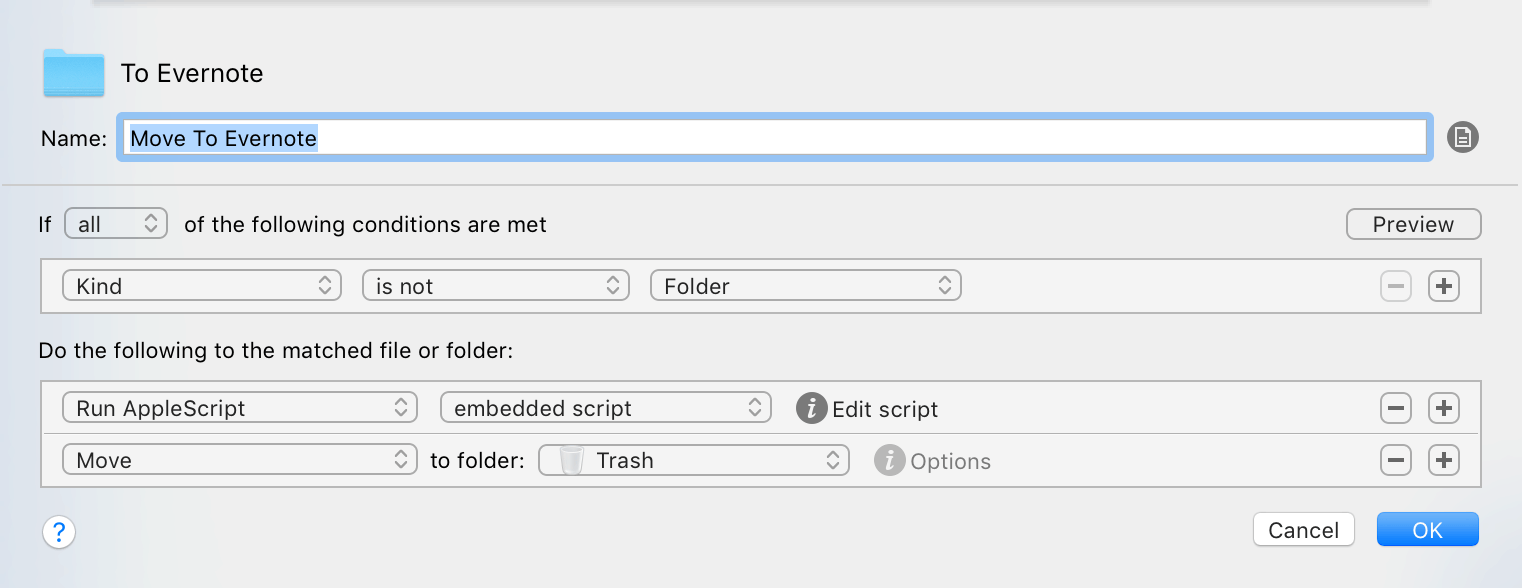Open the Folder value dropdown

tap(806, 286)
